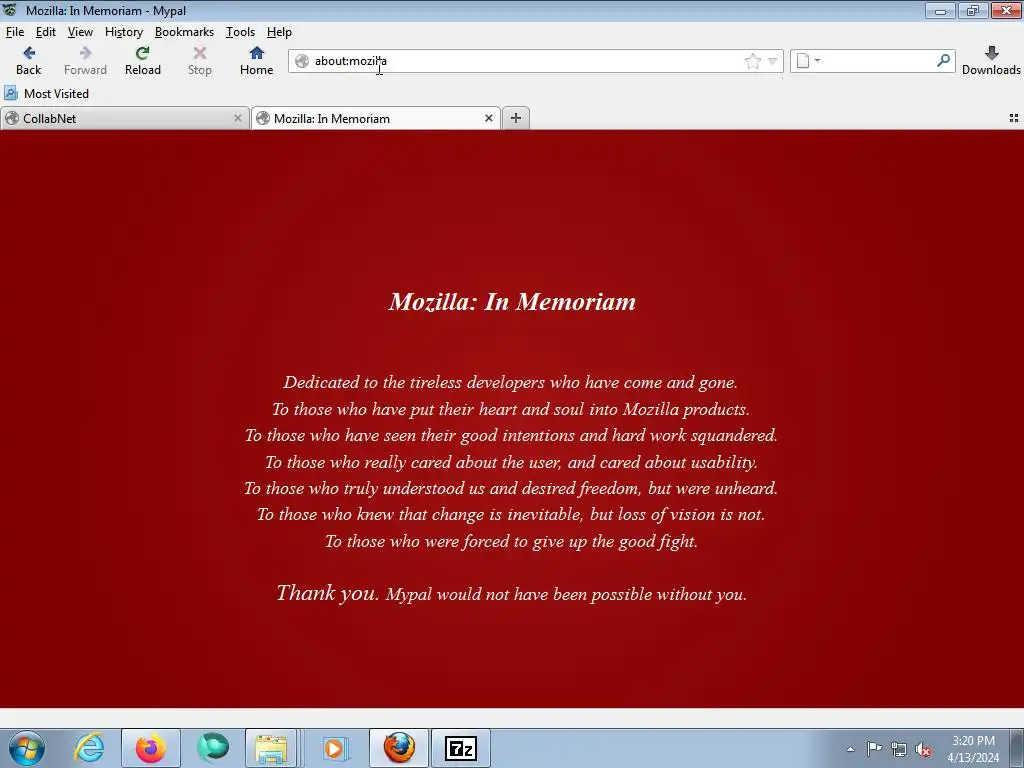The height and width of the screenshot is (768, 1024).
Task: Open the Help menu
Action: click(279, 32)
